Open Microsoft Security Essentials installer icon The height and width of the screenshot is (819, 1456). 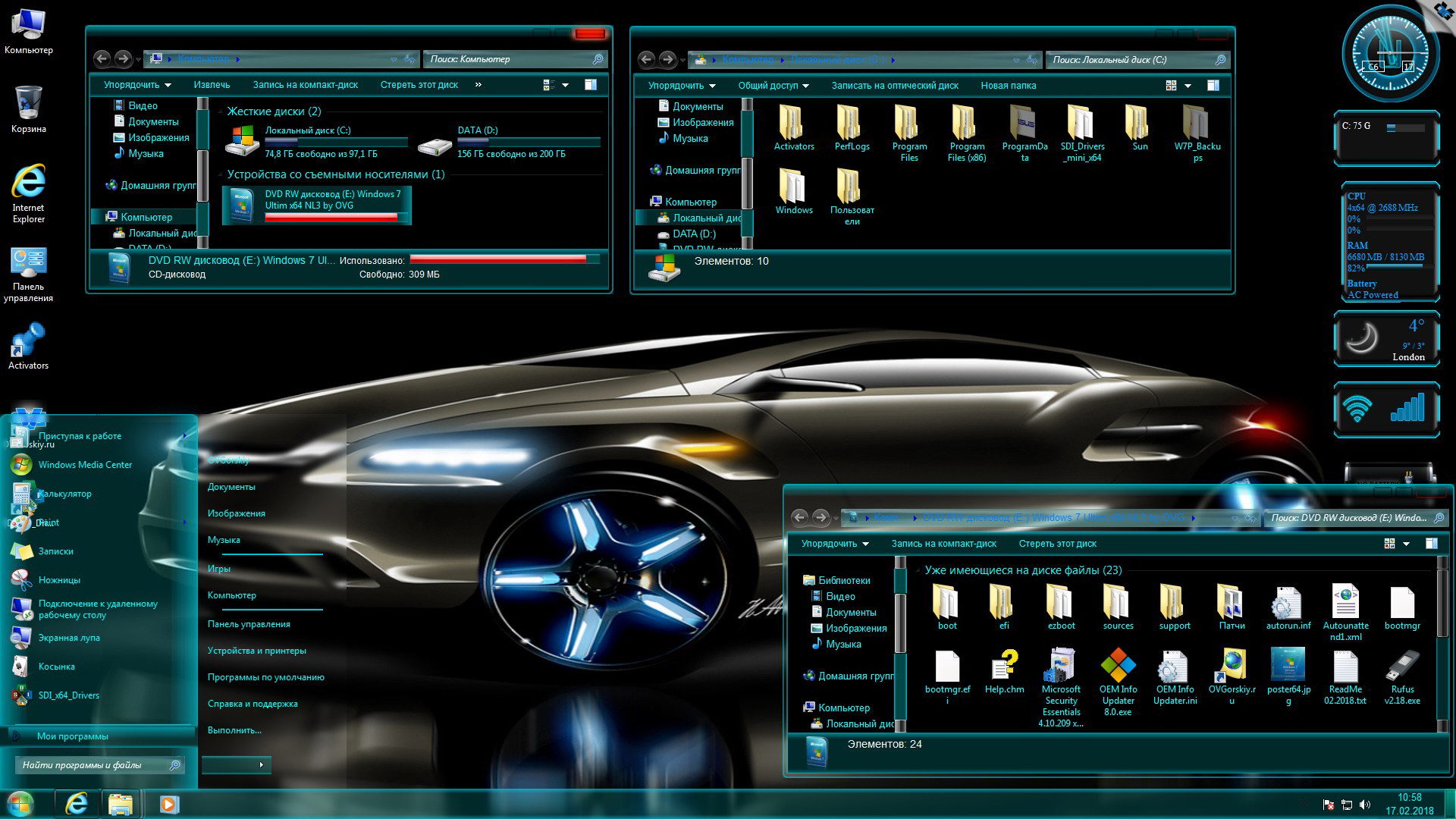(x=1061, y=667)
